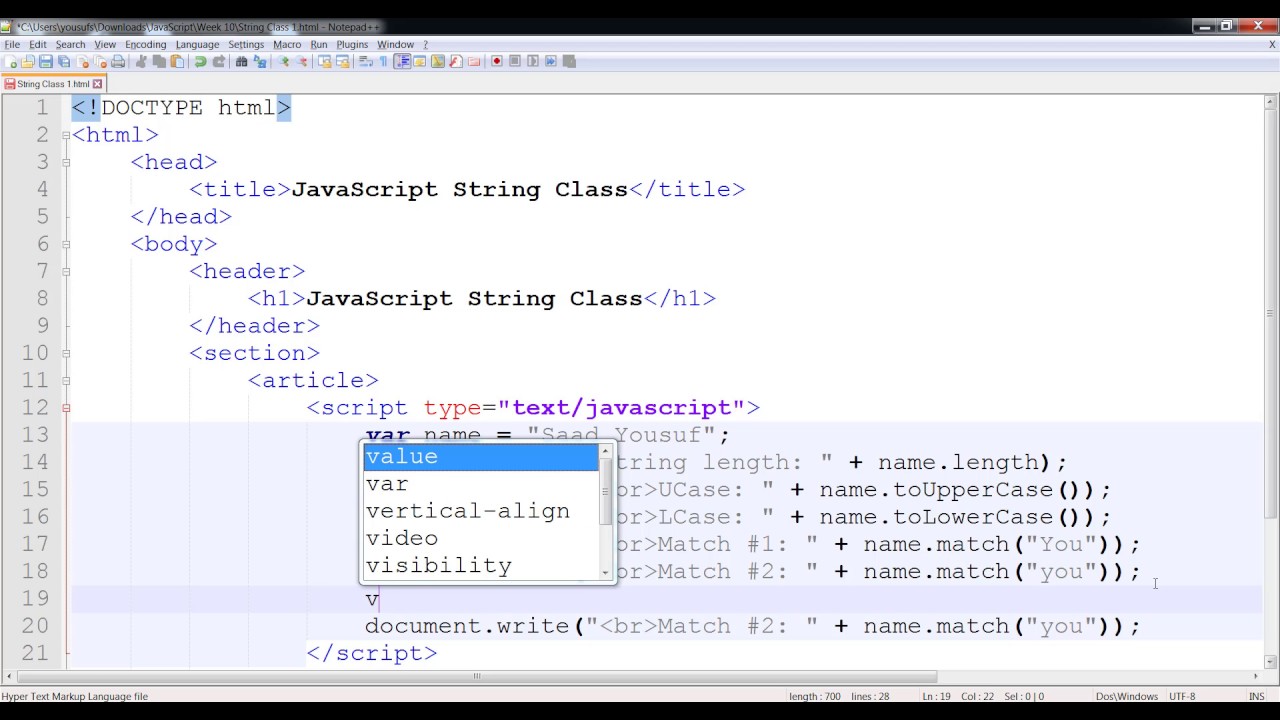The image size is (1280, 720).
Task: Click the Copy toolbar icon
Action: (159, 62)
